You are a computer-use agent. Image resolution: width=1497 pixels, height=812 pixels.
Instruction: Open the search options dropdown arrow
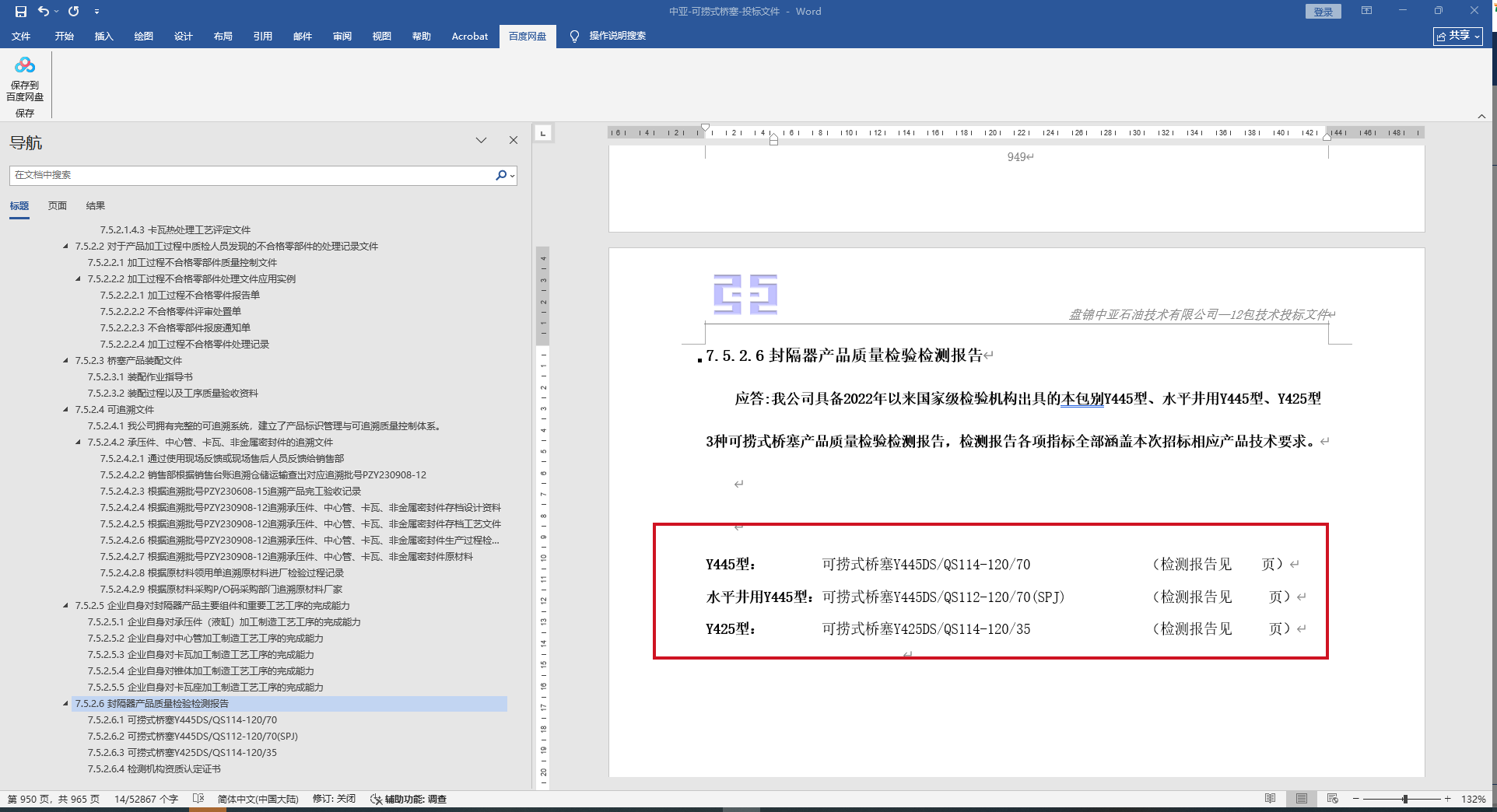pos(512,176)
